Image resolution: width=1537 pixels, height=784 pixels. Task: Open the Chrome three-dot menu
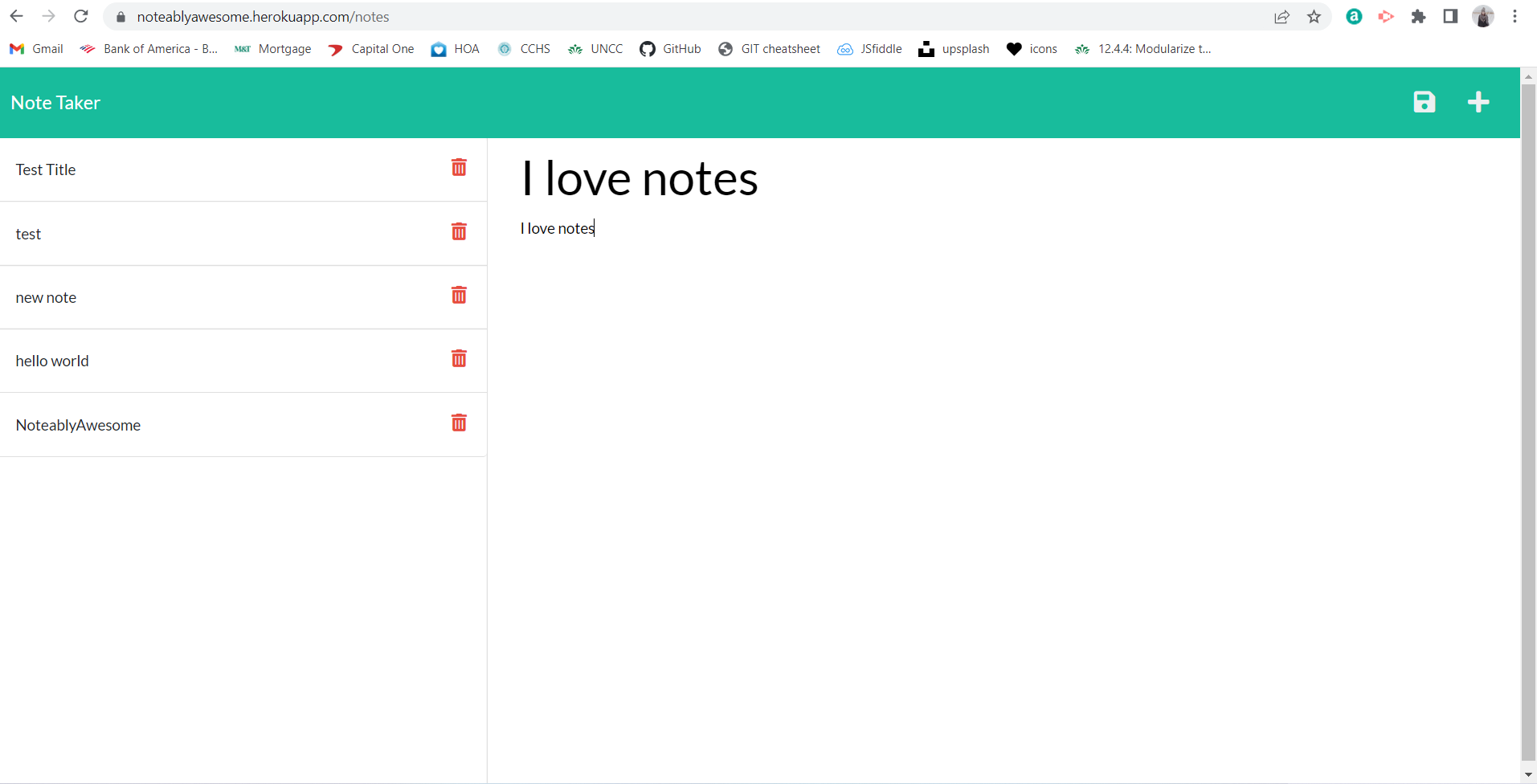(1515, 16)
